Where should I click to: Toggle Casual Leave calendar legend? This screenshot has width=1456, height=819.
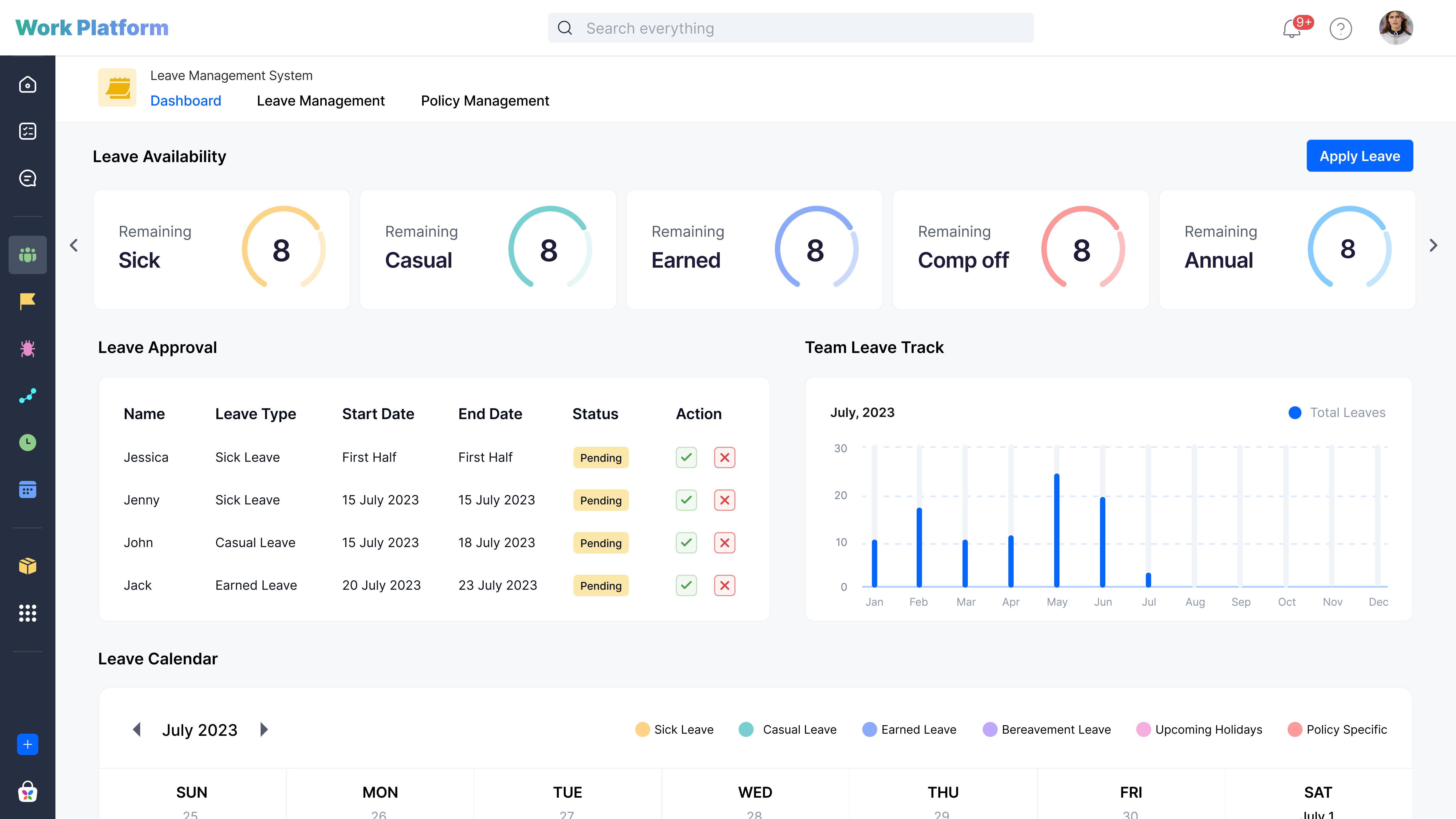787,730
